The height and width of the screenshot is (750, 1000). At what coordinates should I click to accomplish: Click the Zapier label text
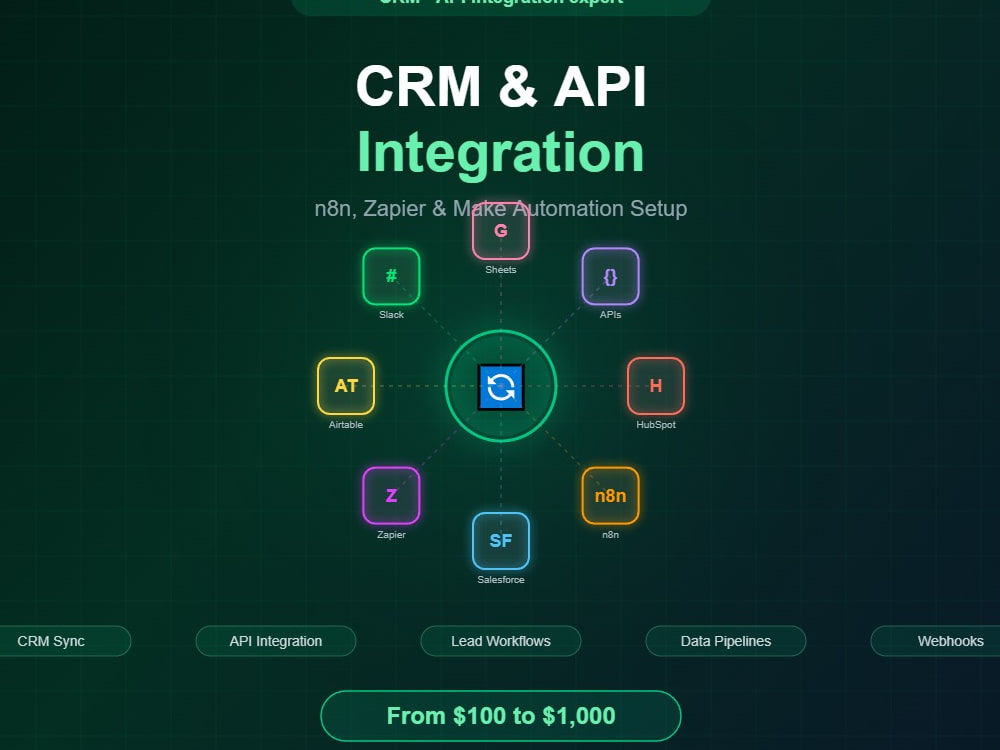[x=391, y=534]
